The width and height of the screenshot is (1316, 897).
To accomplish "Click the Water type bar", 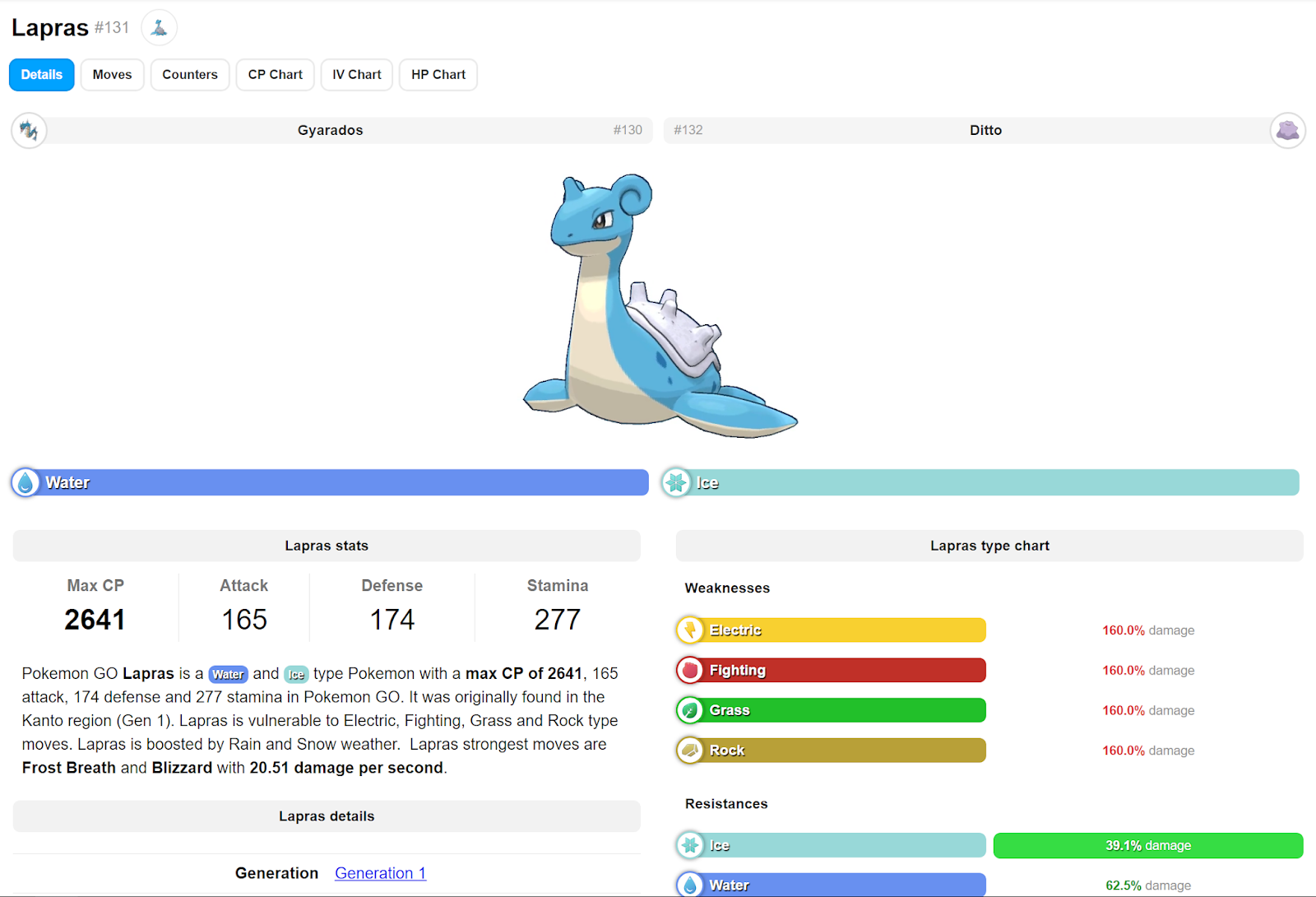I will 330,483.
